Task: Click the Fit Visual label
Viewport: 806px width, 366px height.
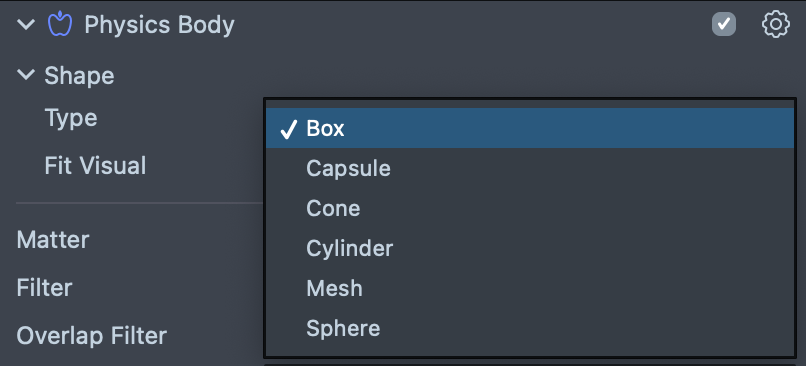Action: 95,166
